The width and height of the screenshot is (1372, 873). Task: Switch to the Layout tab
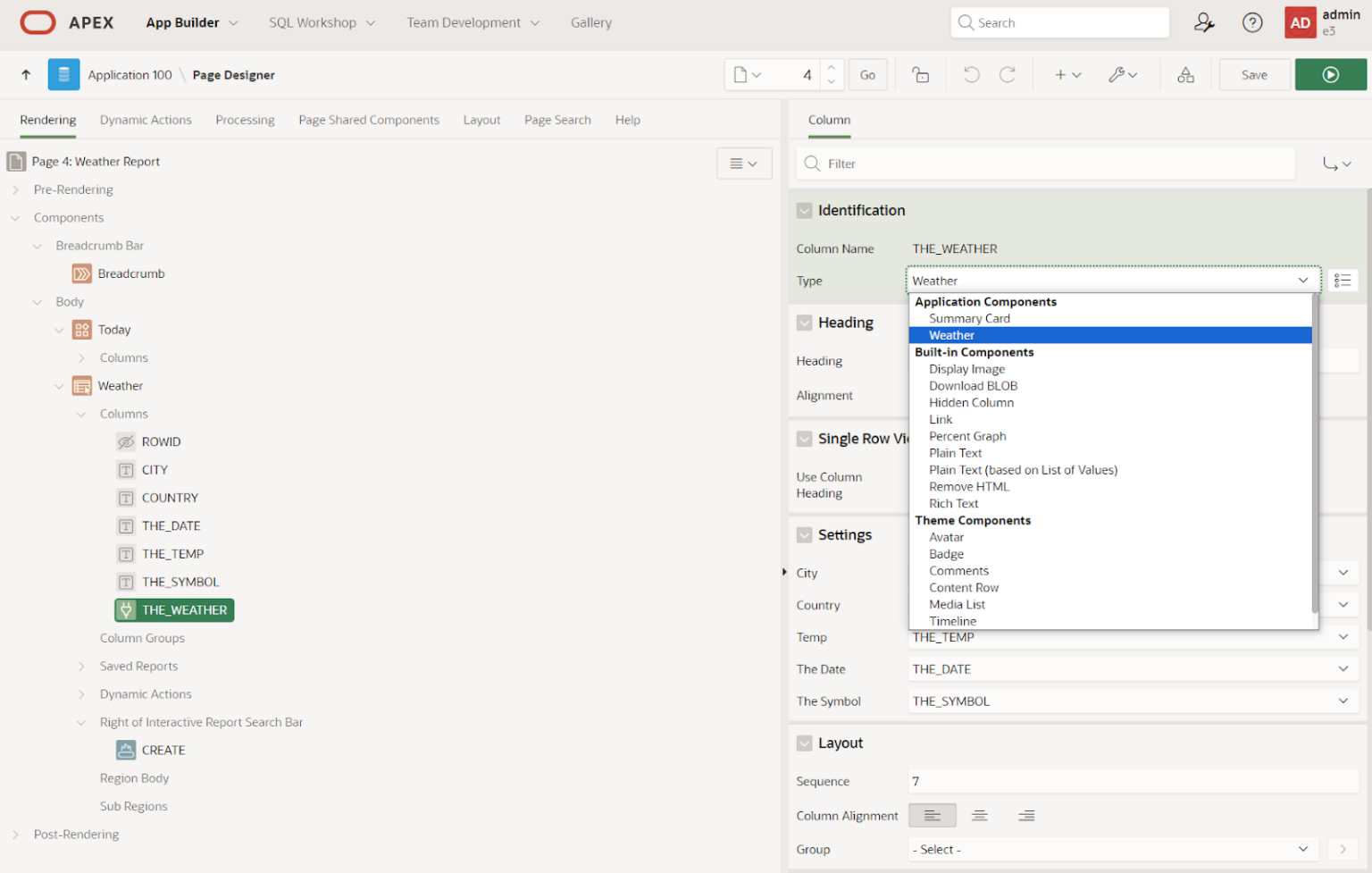click(481, 120)
